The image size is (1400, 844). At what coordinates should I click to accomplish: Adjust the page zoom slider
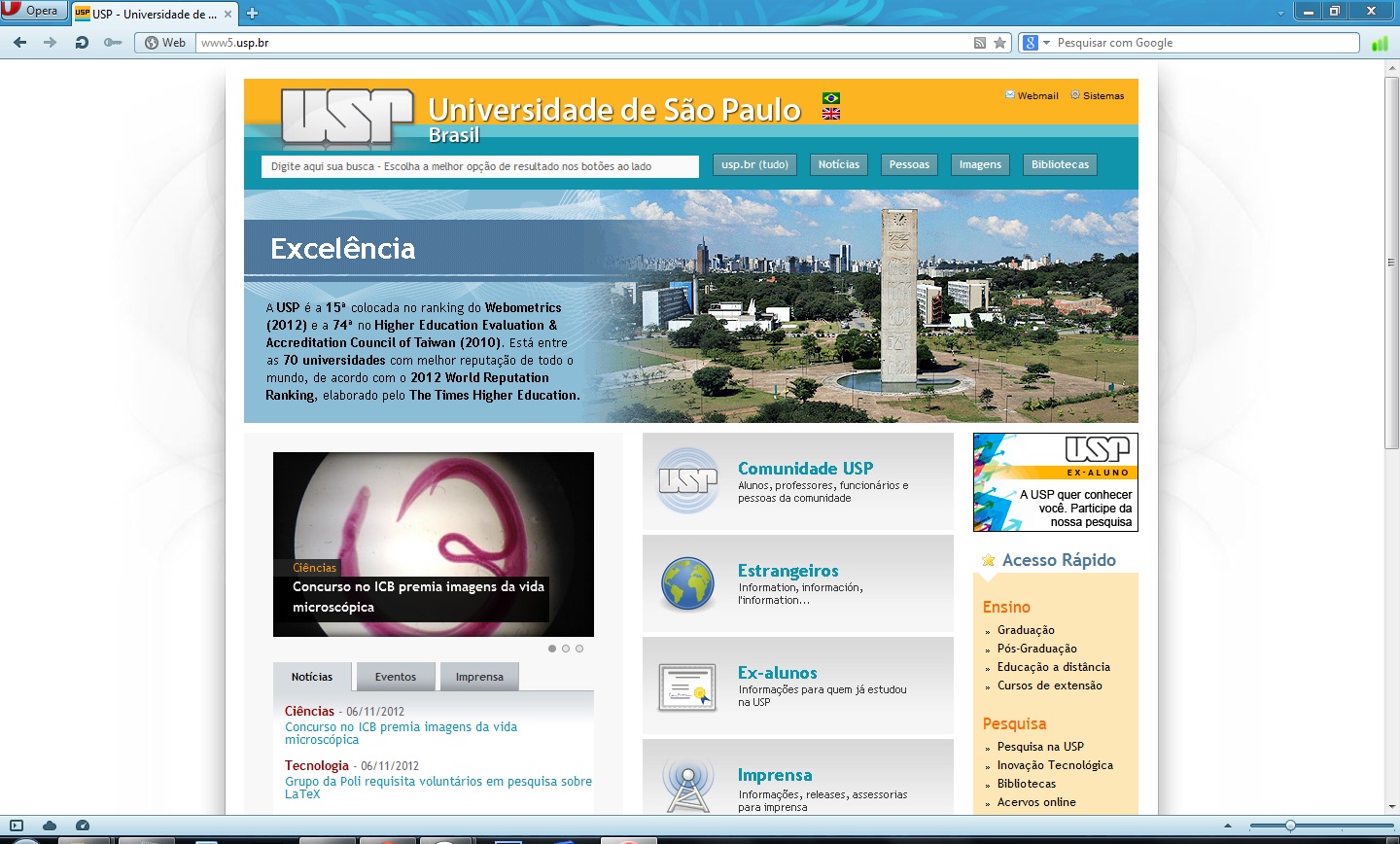(1290, 826)
